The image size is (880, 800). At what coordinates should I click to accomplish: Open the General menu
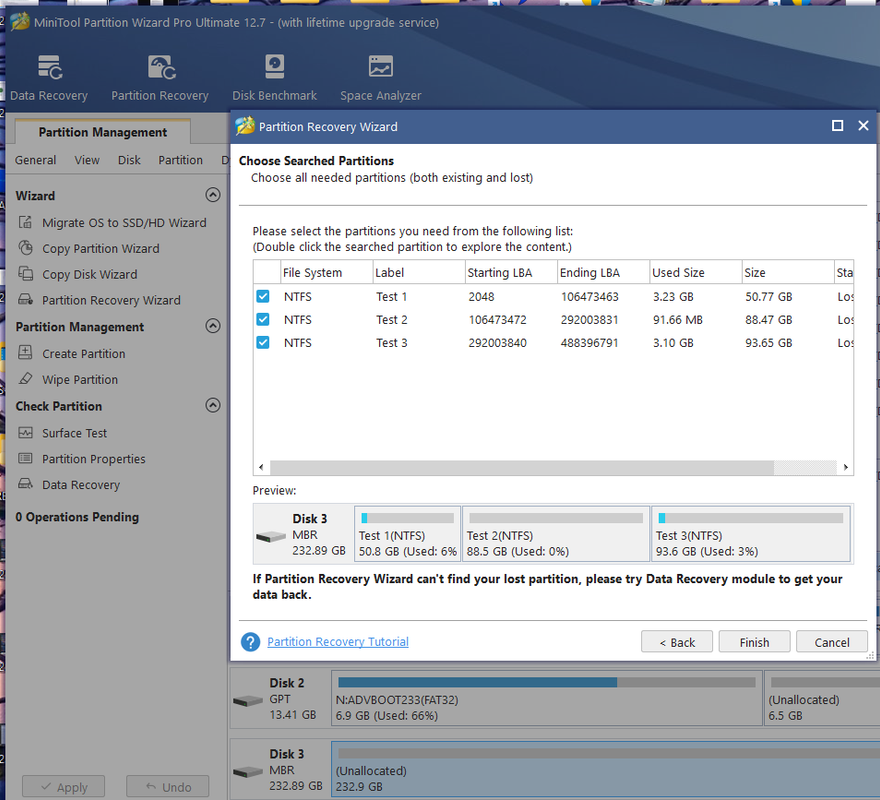(x=35, y=160)
